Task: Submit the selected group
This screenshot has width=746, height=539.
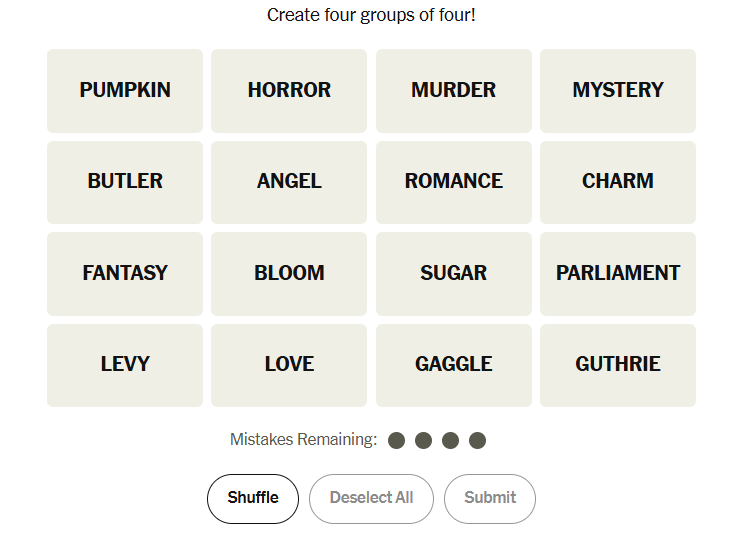Action: point(490,498)
